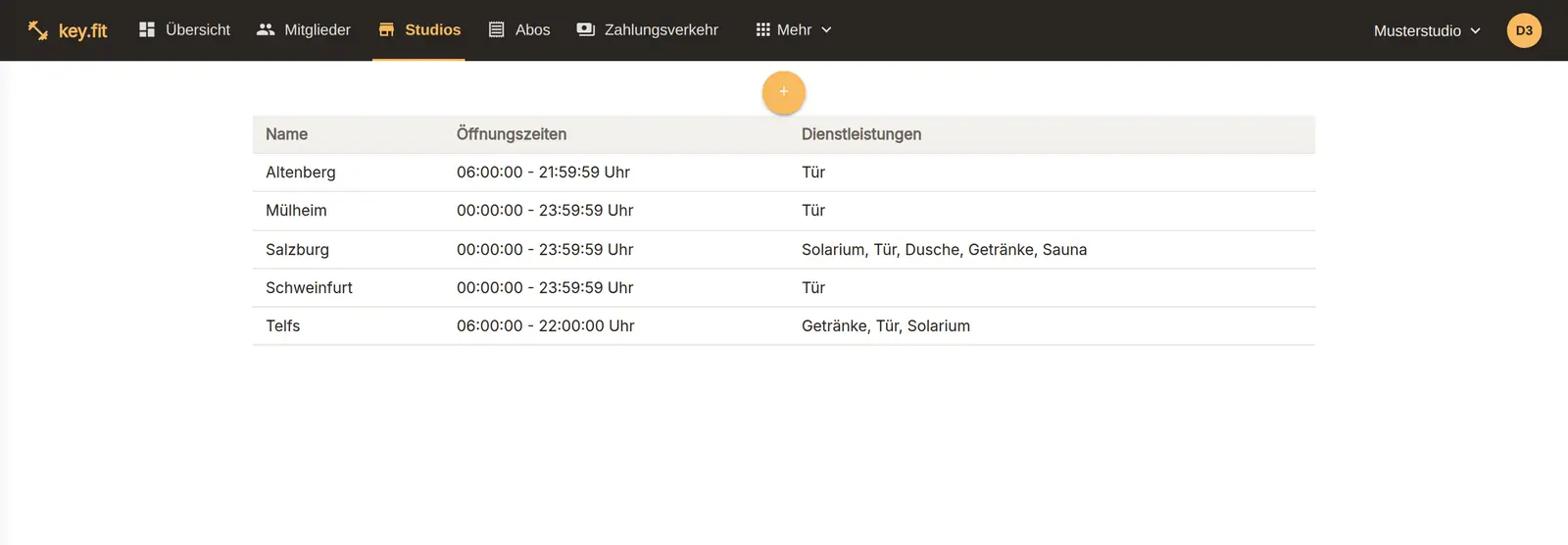Click Salzburg services Solarium, Tür, Dusche, Getränke, Sauna
The image size is (1568, 545).
tap(944, 250)
